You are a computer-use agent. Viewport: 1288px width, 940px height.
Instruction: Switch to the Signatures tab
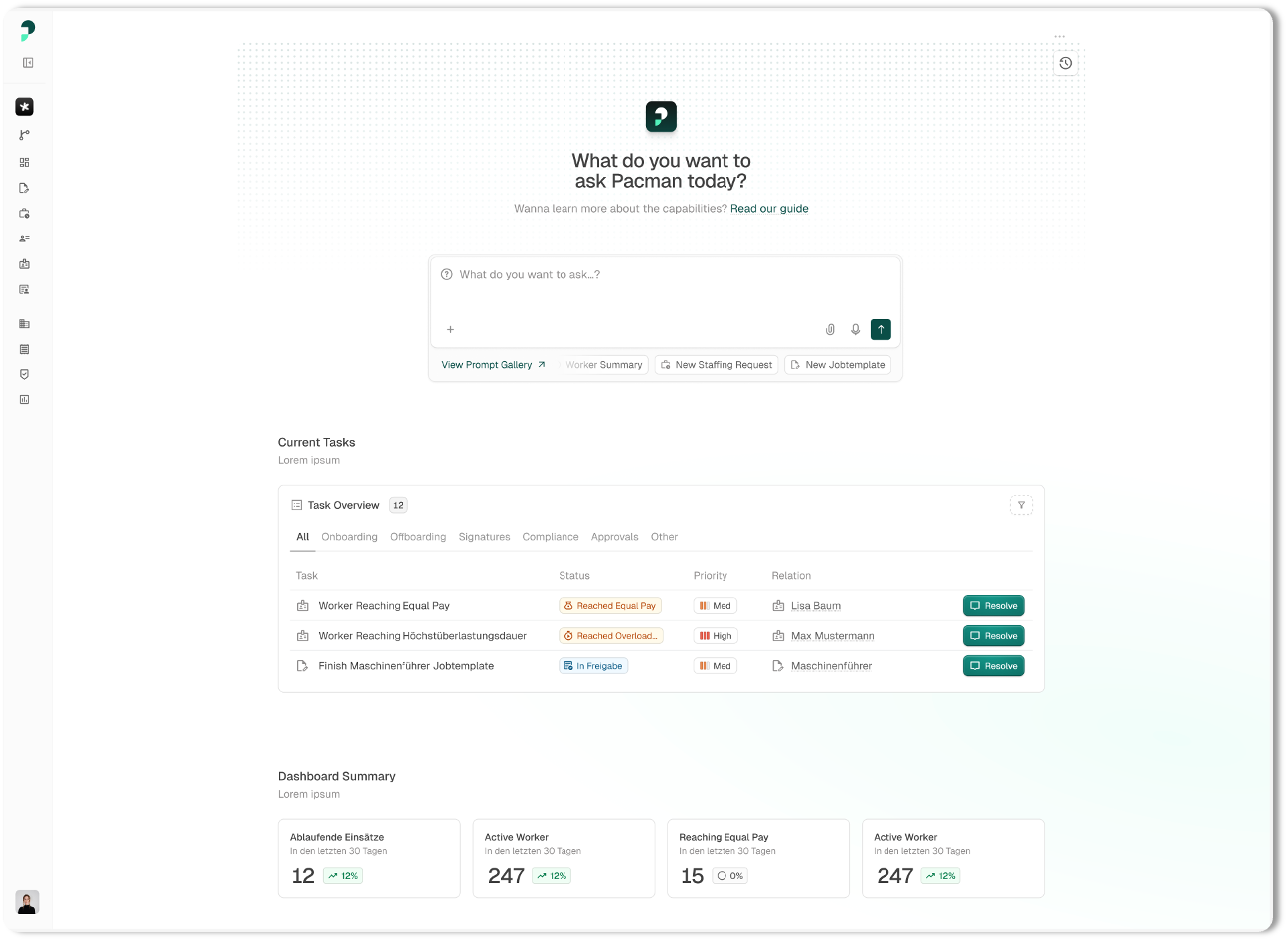(x=485, y=537)
